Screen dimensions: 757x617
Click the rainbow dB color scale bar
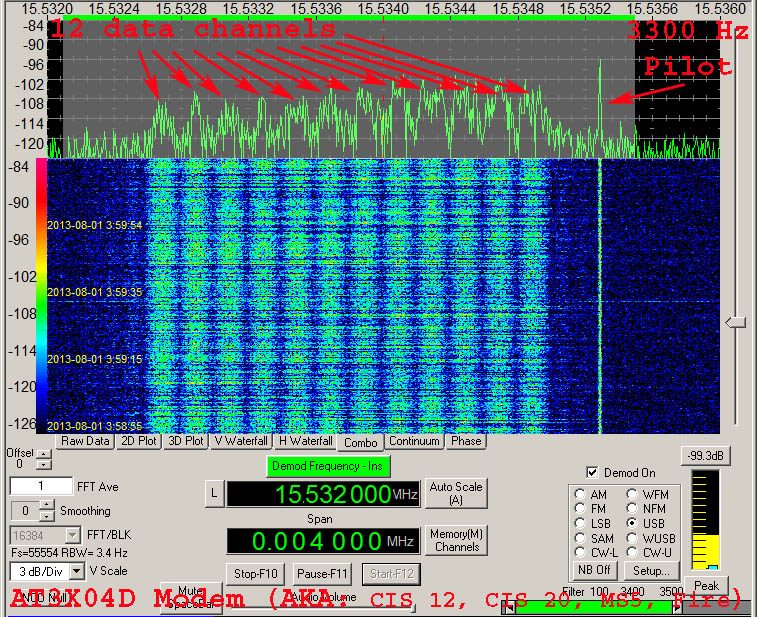(x=42, y=295)
